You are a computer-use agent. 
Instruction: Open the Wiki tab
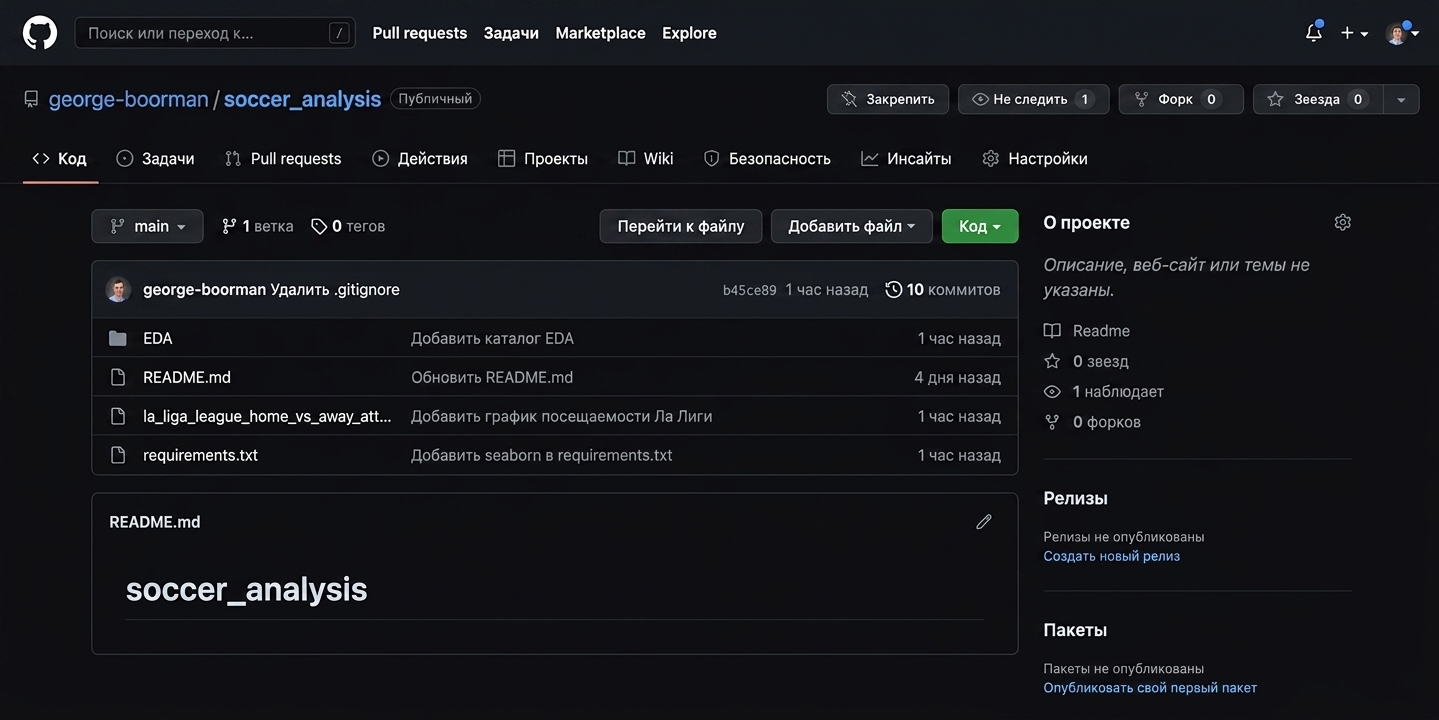click(x=646, y=158)
